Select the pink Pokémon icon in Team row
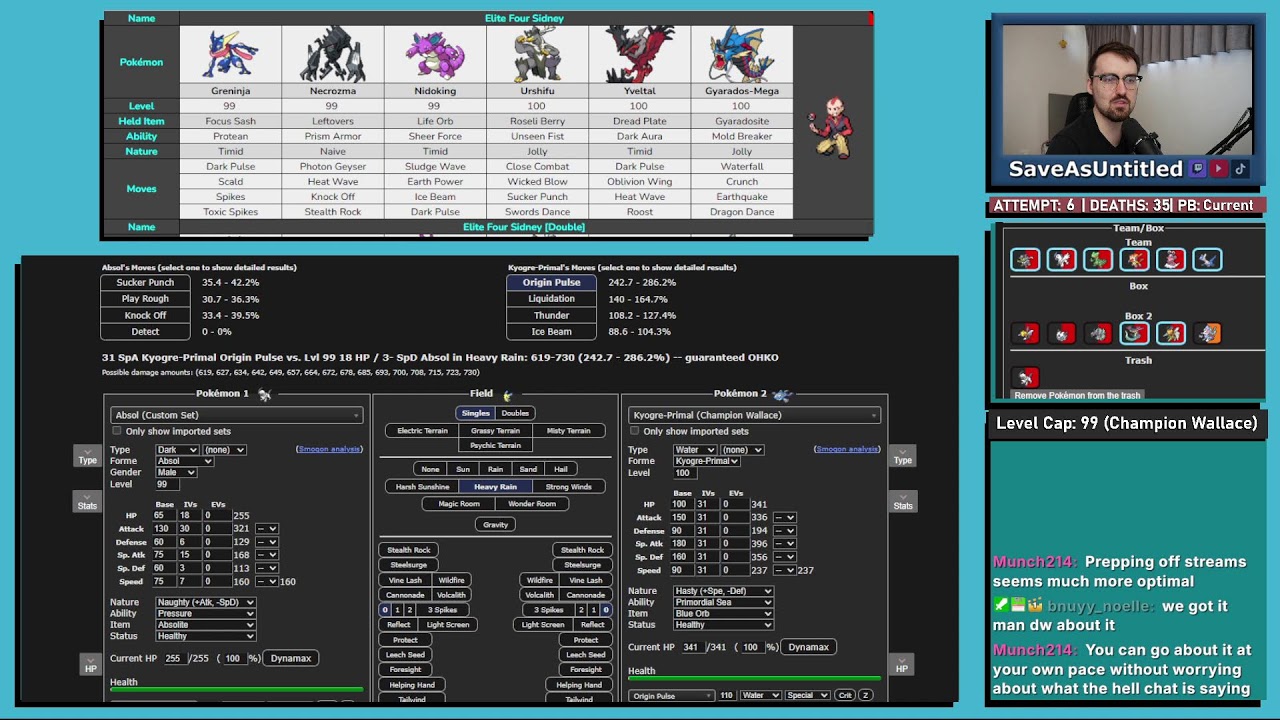Viewport: 1280px width, 720px height. [1171, 260]
